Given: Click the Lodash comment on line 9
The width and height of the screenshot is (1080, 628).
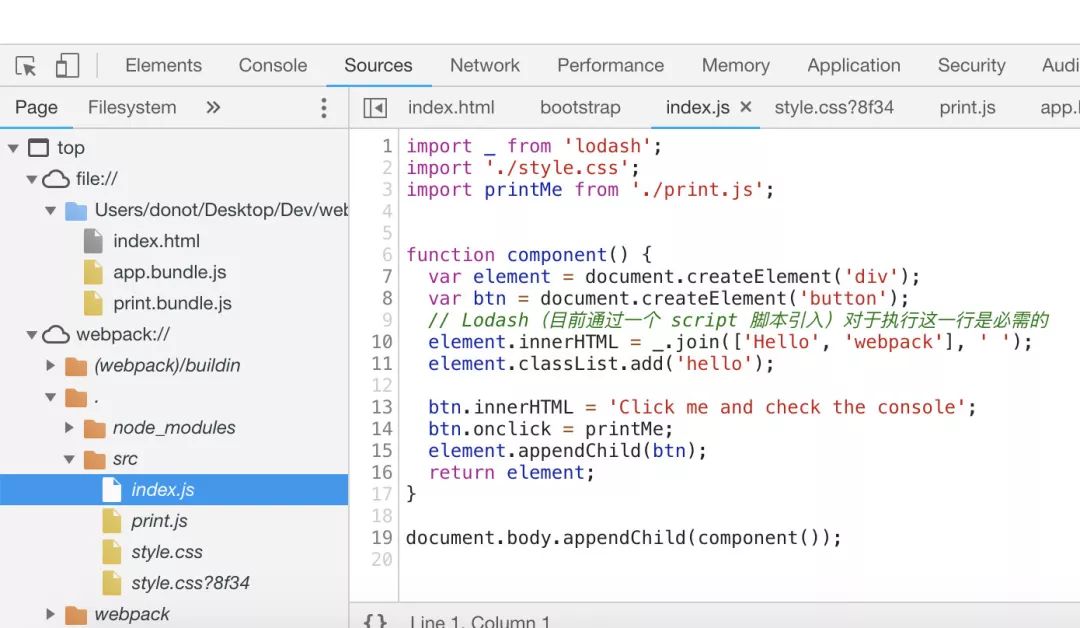Looking at the screenshot, I should pos(738,320).
